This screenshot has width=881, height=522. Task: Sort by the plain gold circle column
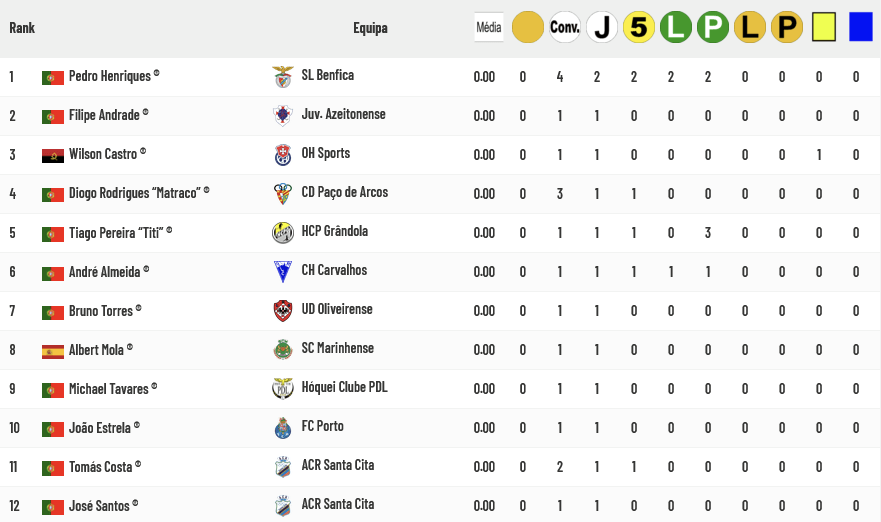click(528, 27)
